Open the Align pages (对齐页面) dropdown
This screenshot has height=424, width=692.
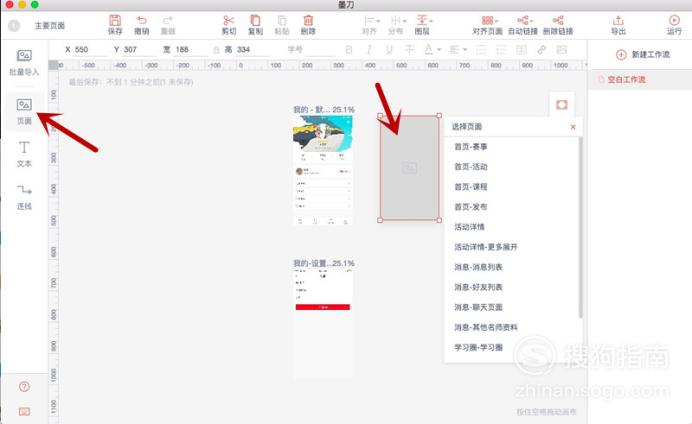[x=487, y=25]
